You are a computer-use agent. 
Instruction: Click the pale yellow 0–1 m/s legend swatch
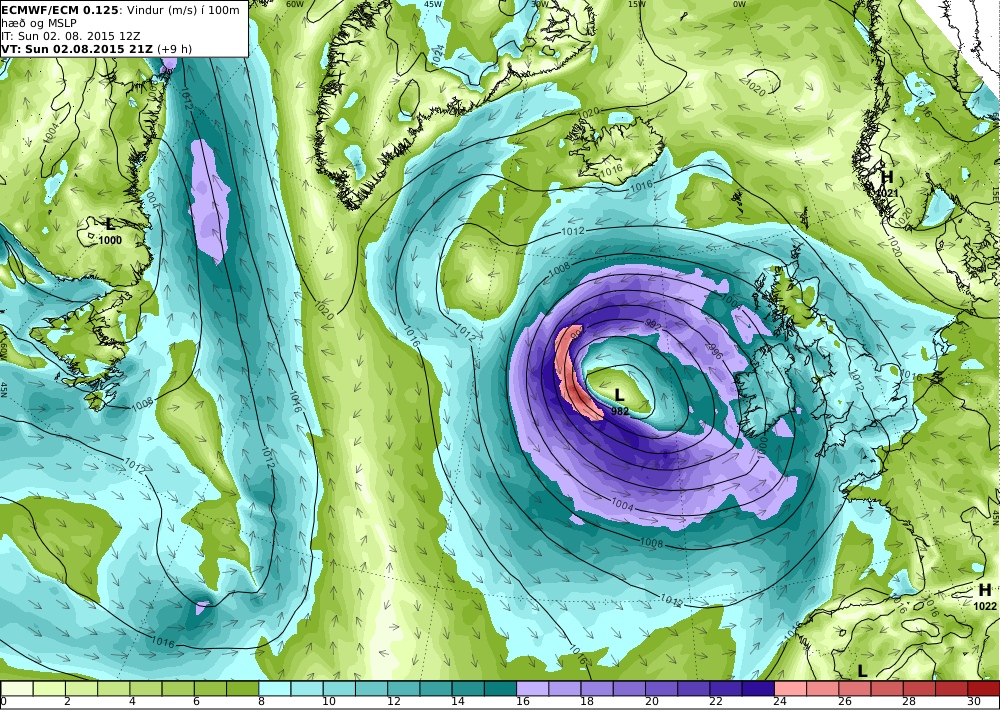[17, 688]
